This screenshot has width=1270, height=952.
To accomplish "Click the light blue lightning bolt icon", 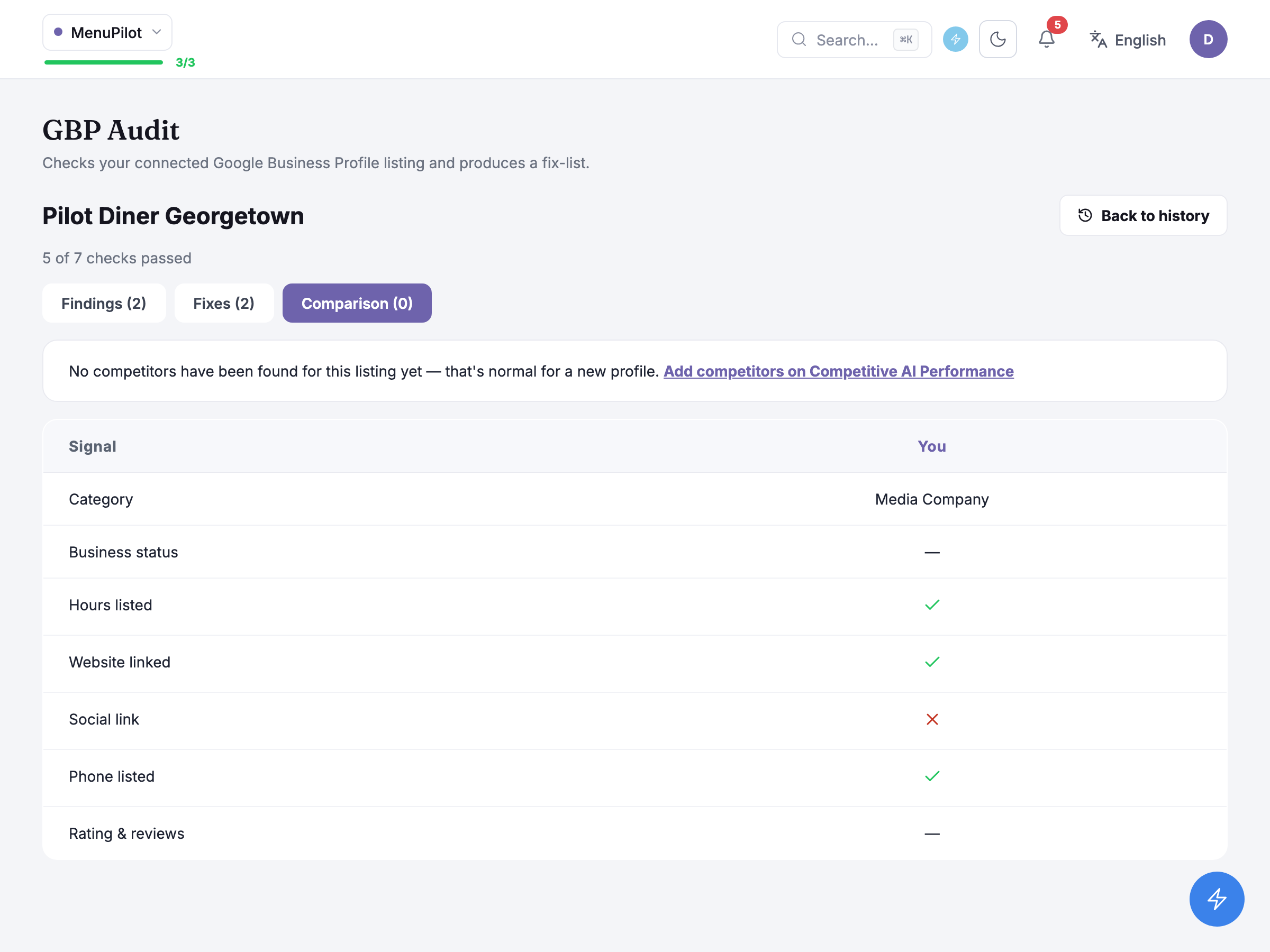I will pos(955,40).
